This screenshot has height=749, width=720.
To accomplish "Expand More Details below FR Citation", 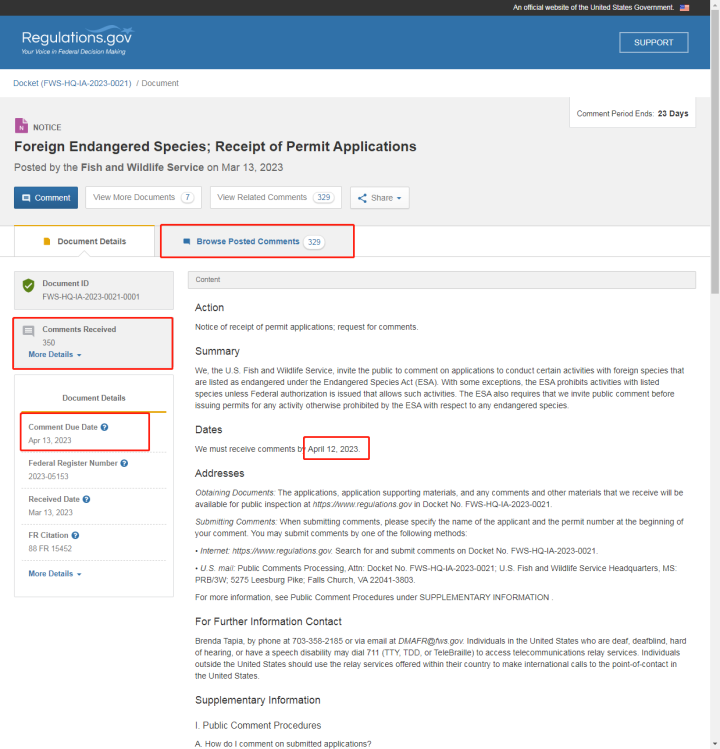I will (x=55, y=574).
